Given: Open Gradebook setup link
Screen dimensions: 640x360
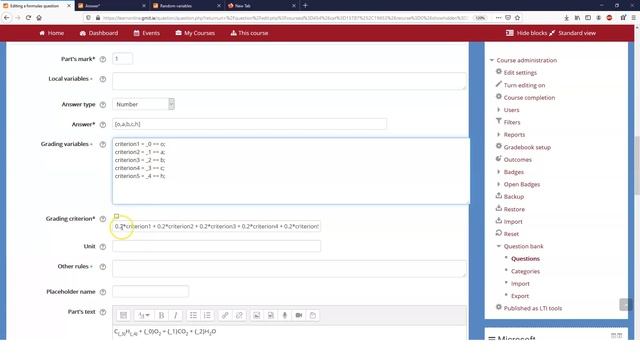Looking at the screenshot, I should pyautogui.click(x=527, y=147).
